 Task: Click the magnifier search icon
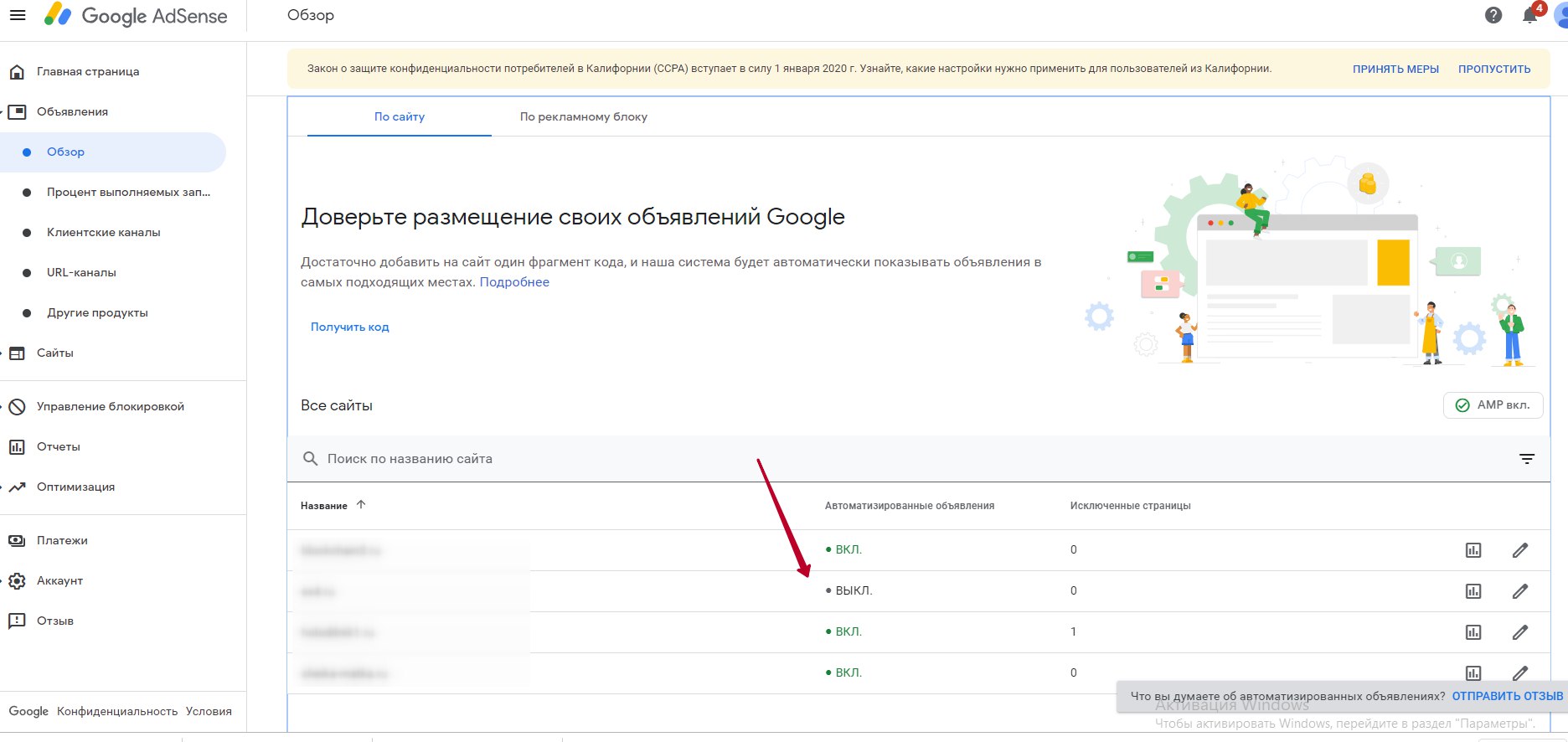(x=310, y=459)
